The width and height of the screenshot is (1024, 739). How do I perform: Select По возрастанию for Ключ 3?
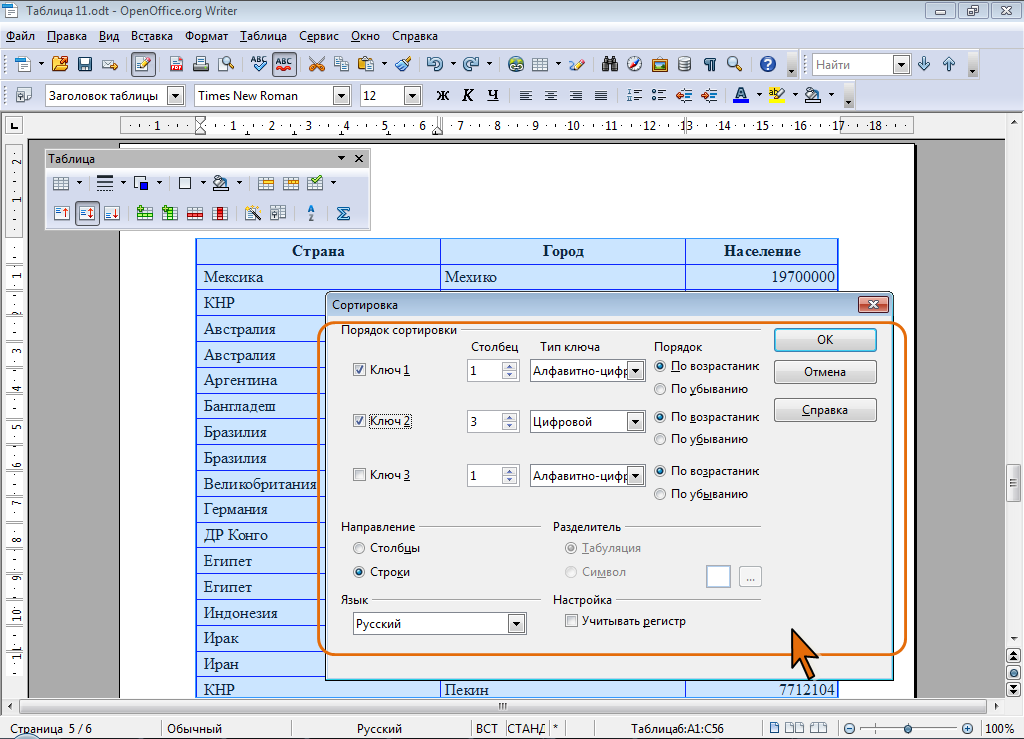[x=660, y=471]
